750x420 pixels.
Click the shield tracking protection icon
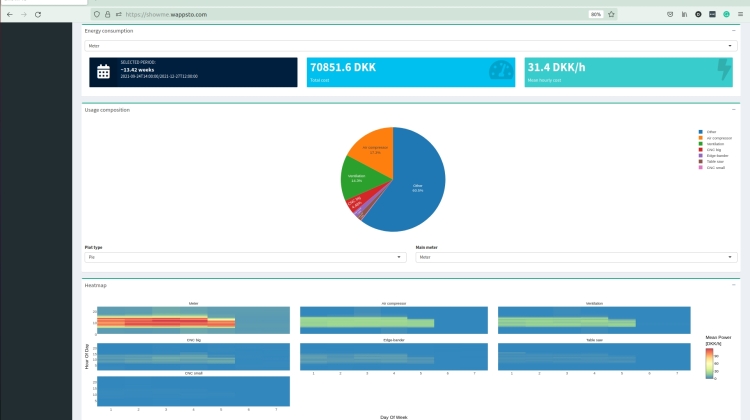coord(95,14)
